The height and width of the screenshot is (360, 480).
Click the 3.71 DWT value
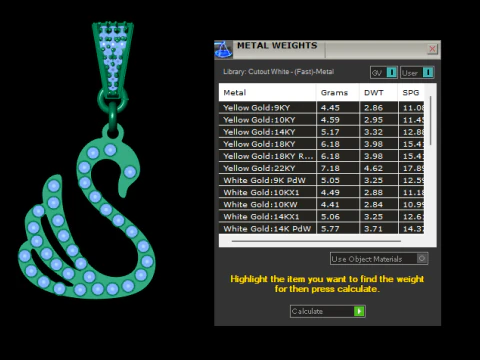point(373,229)
